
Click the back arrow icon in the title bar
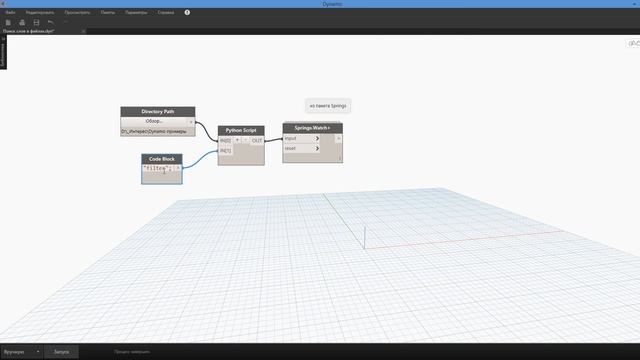pos(4,4)
